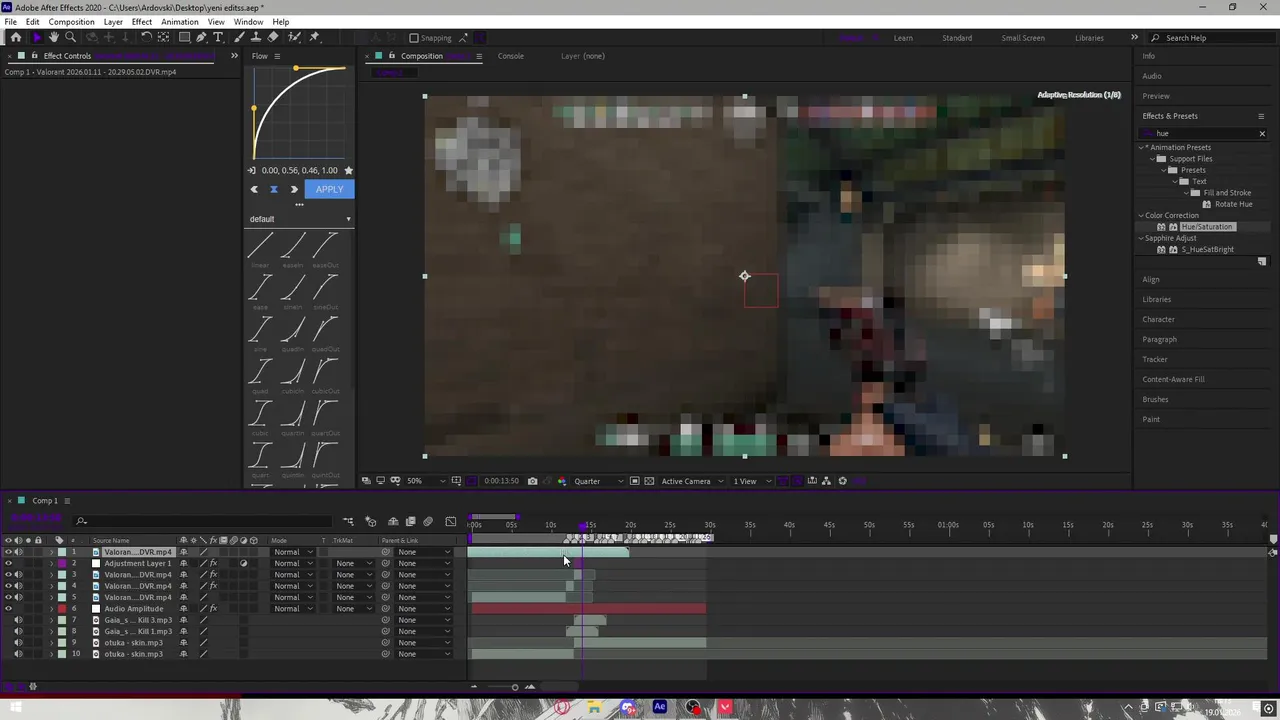Viewport: 1280px width, 720px height.
Task: Open the 1 View layout dropdown
Action: [x=753, y=481]
